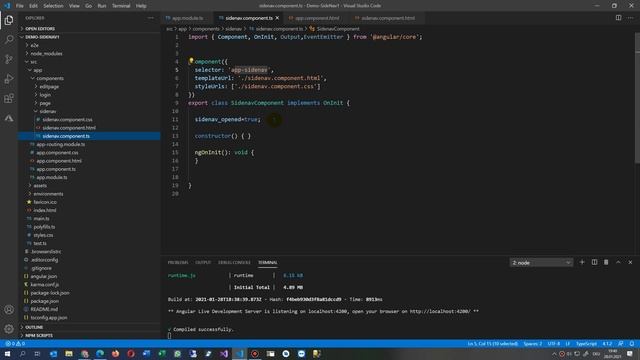Image resolution: width=640 pixels, height=360 pixels.
Task: Click 'Spaces: 2' indentation in status bar
Action: click(x=533, y=344)
